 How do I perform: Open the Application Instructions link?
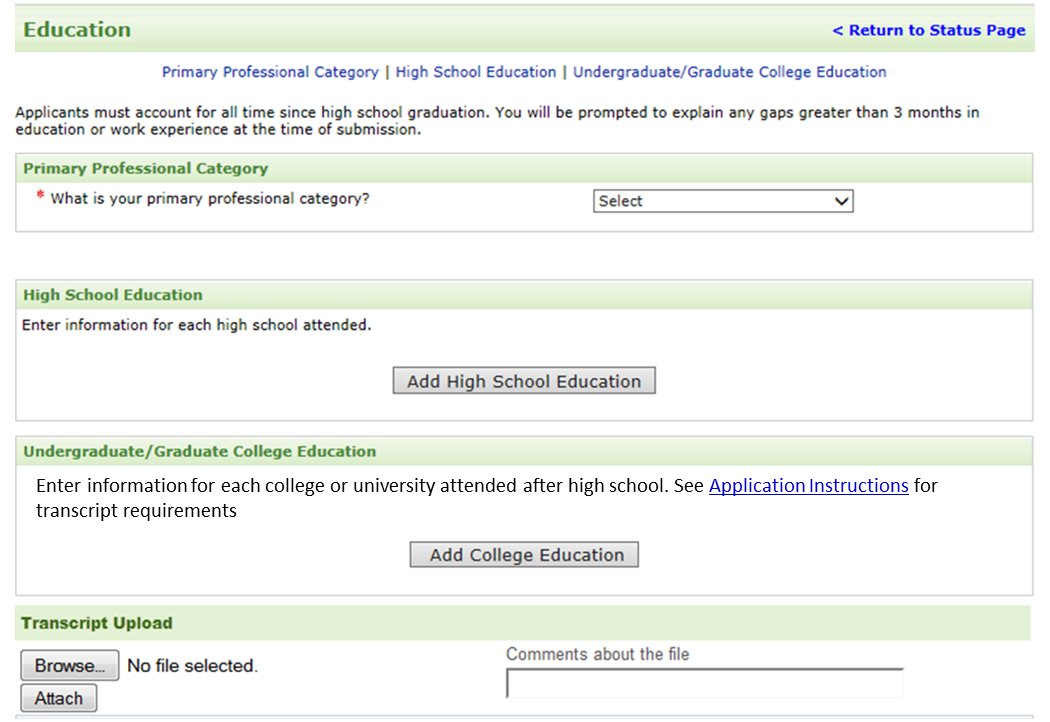pos(808,486)
